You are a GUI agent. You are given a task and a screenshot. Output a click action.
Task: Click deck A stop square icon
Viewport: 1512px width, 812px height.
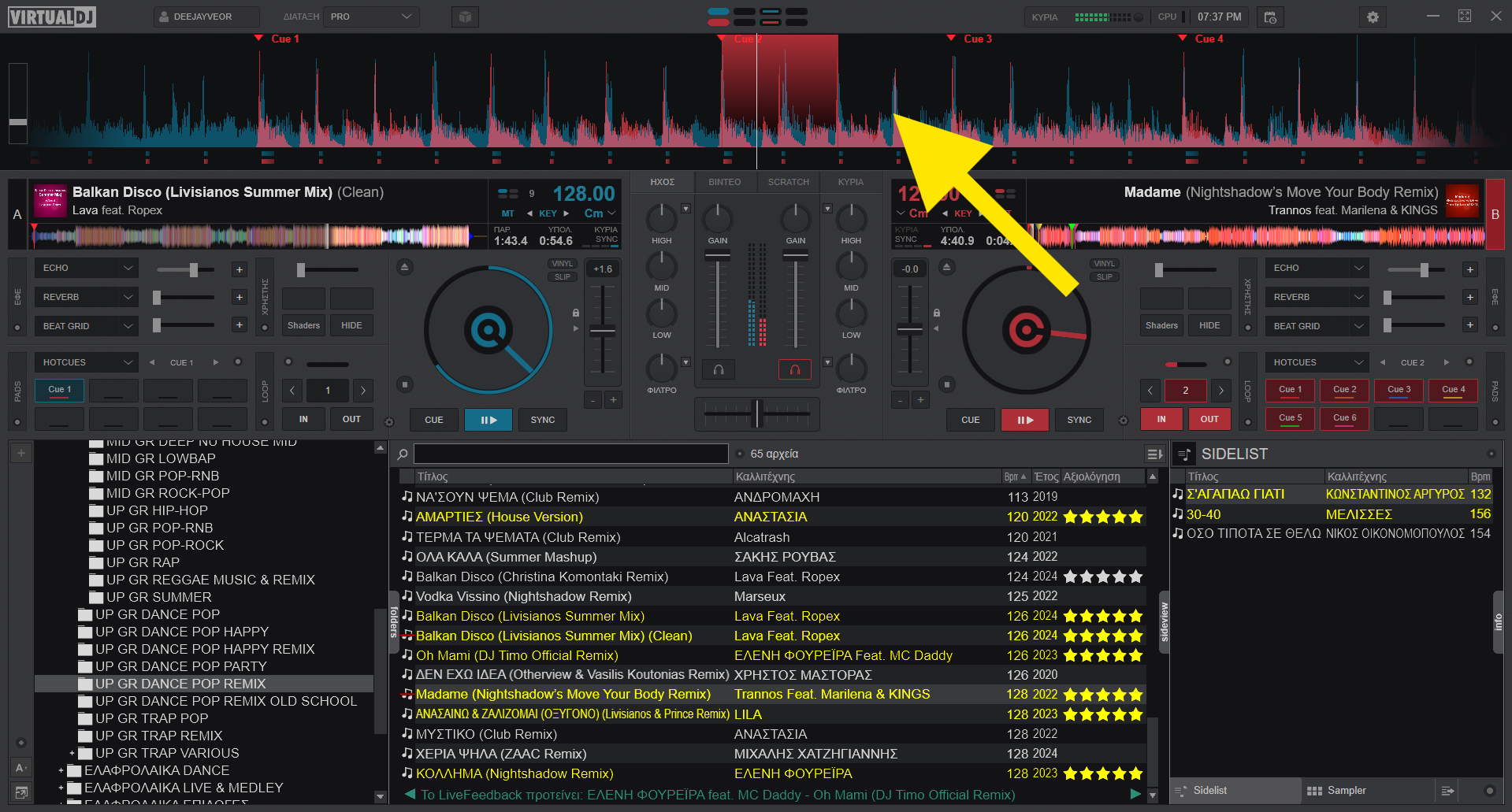pyautogui.click(x=404, y=384)
